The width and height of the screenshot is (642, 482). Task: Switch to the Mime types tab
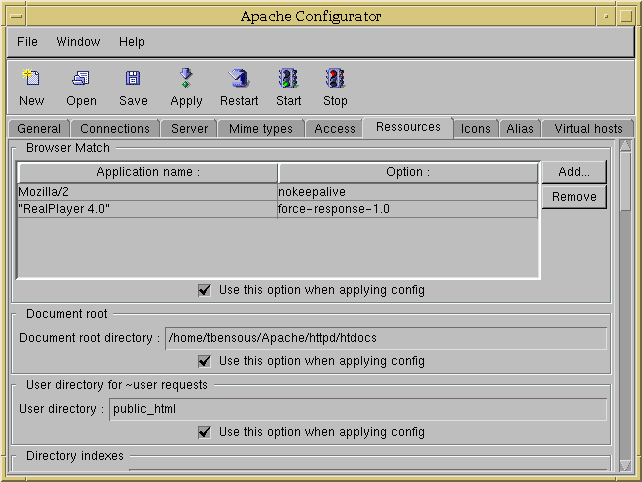pyautogui.click(x=260, y=129)
